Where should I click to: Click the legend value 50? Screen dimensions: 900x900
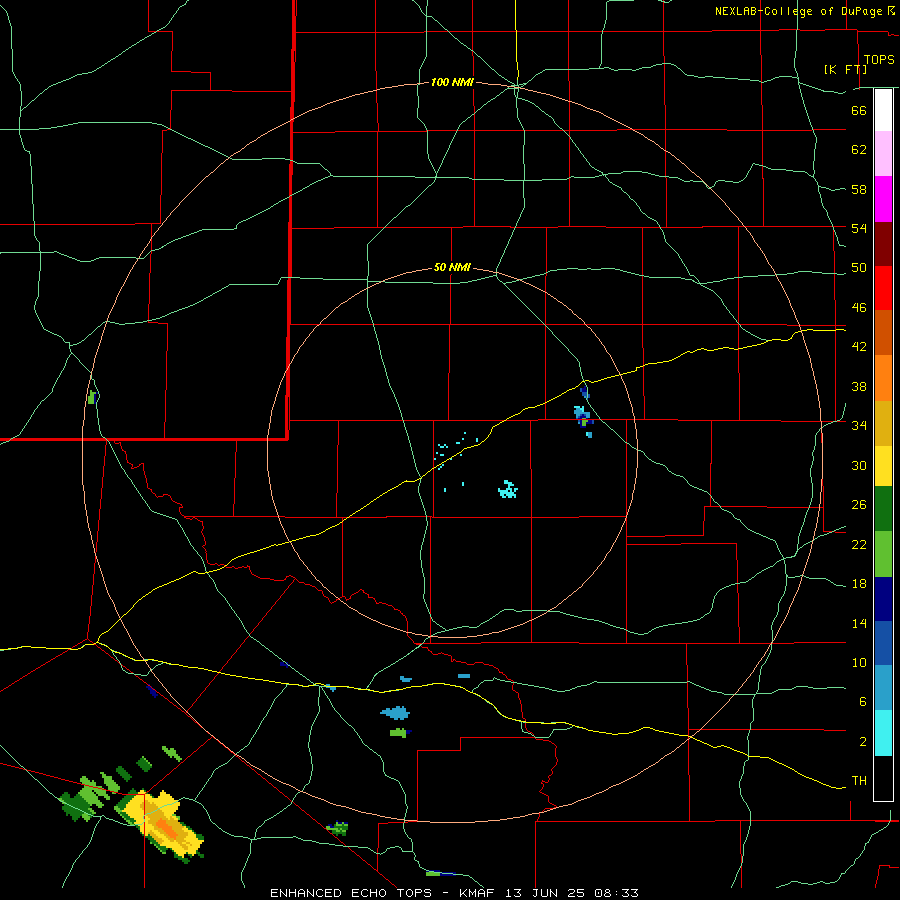[x=859, y=268]
